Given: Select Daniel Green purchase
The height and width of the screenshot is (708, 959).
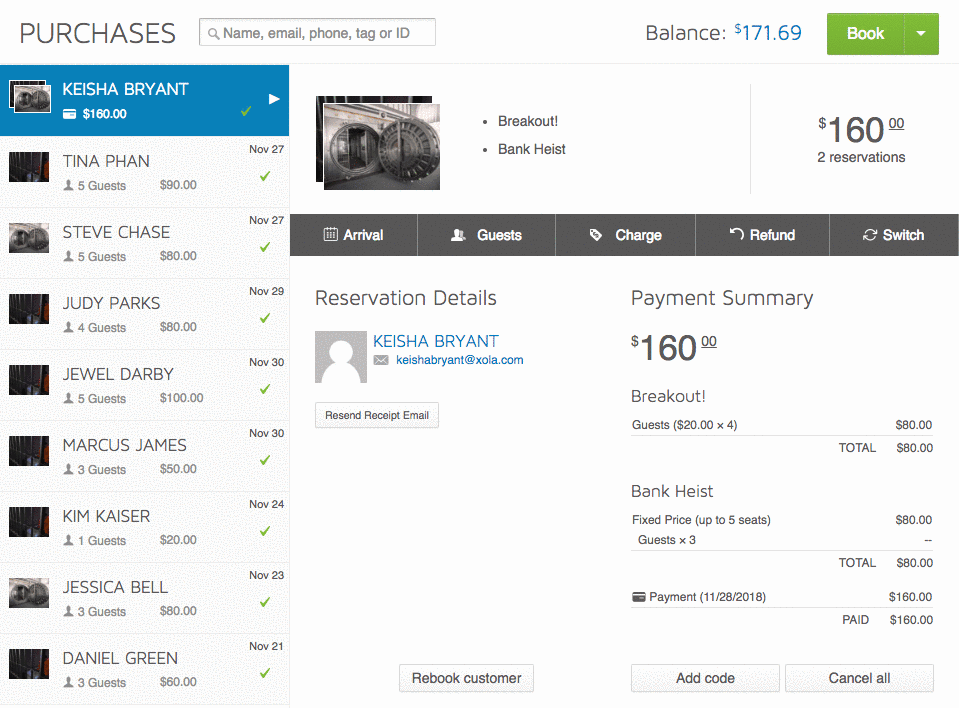Looking at the screenshot, I should (144, 669).
